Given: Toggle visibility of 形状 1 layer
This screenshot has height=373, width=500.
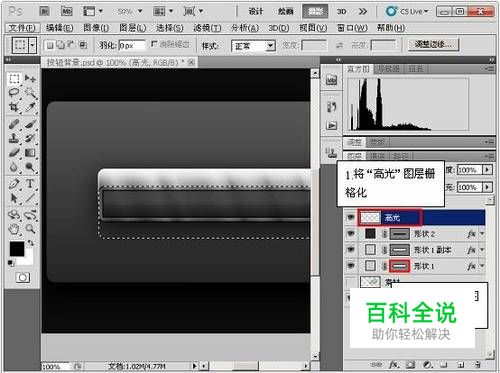Looking at the screenshot, I should (351, 266).
